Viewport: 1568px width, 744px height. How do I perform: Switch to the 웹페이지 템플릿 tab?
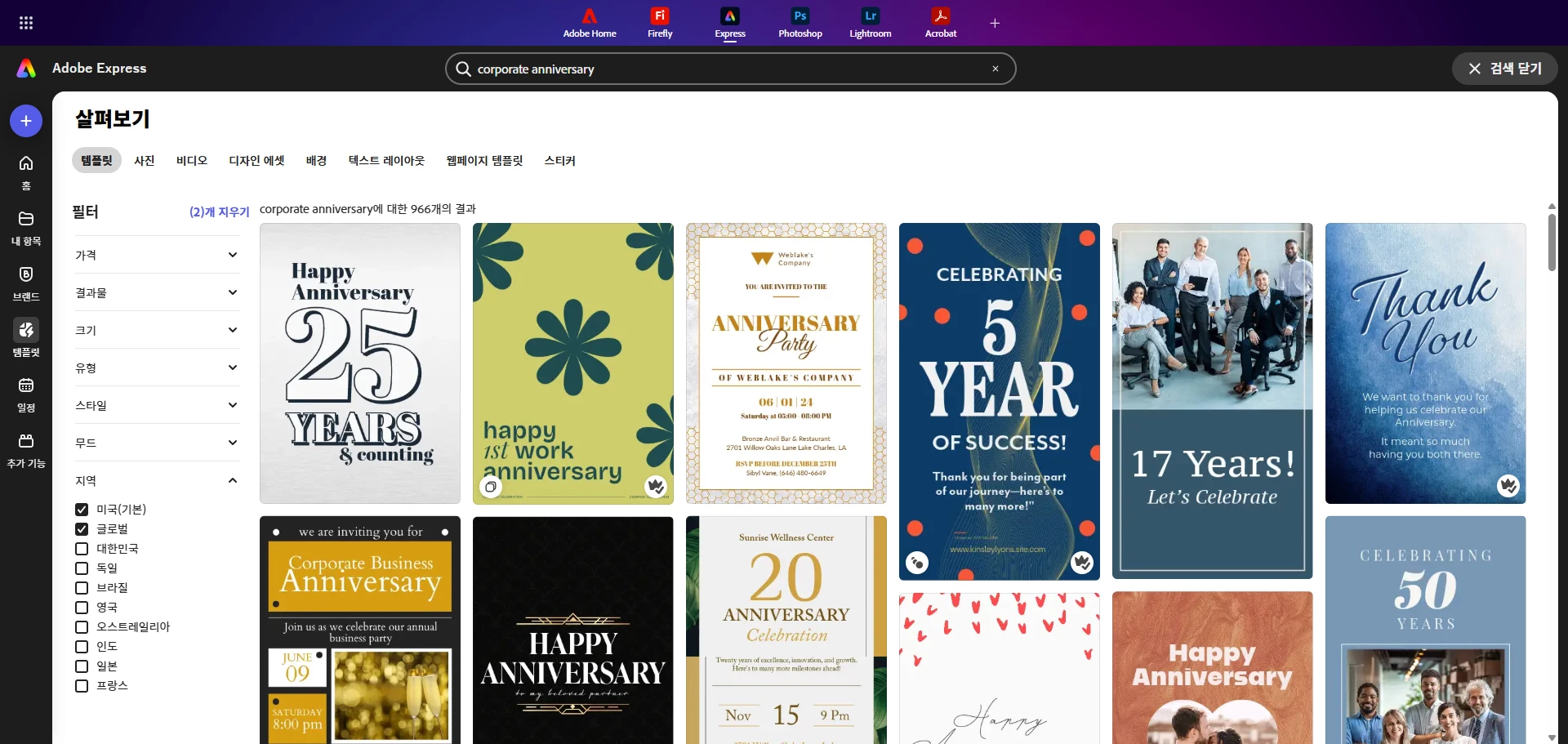[484, 161]
